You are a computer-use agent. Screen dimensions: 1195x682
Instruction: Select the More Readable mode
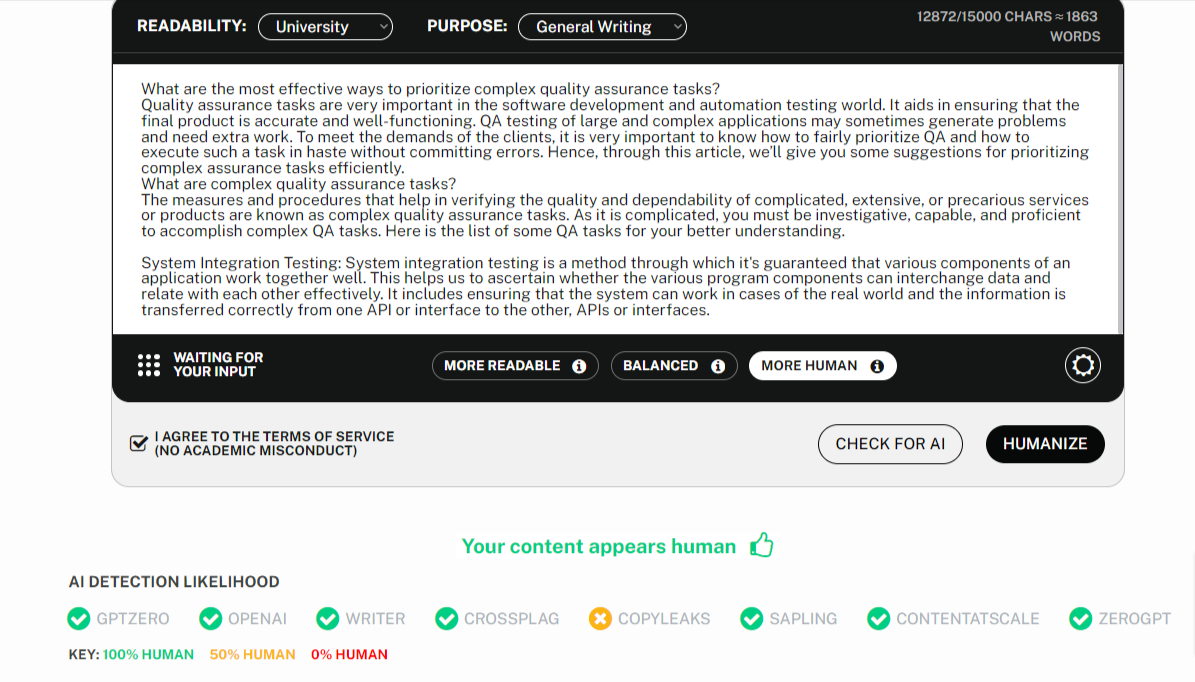point(502,366)
